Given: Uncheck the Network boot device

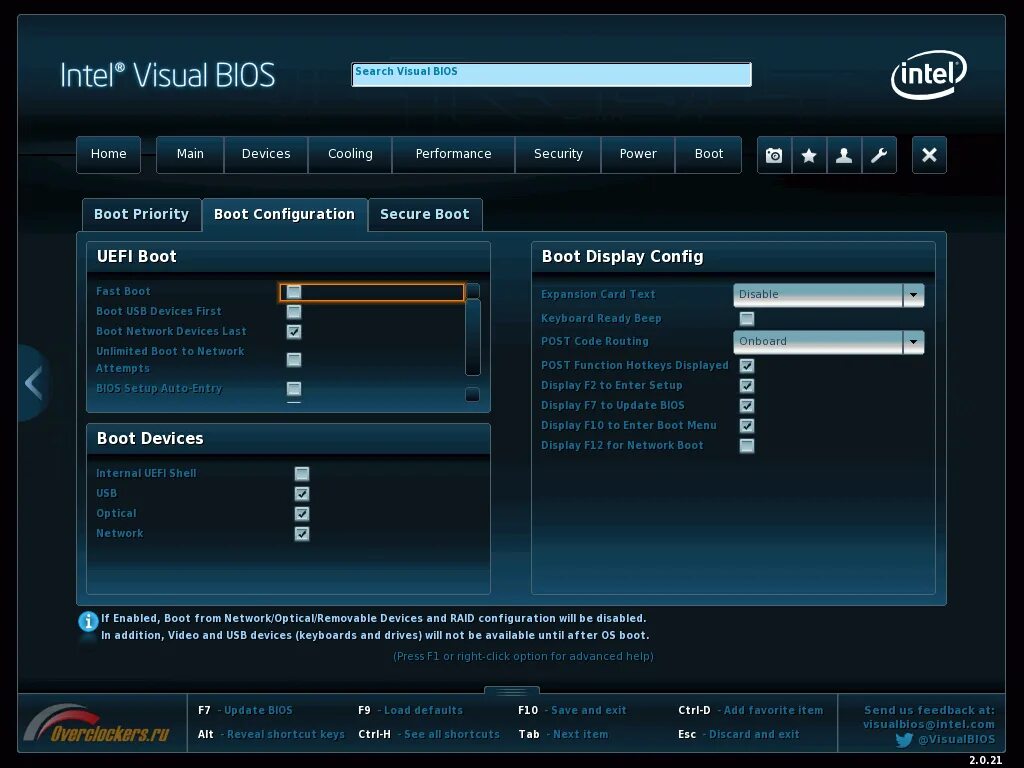Looking at the screenshot, I should (x=302, y=534).
